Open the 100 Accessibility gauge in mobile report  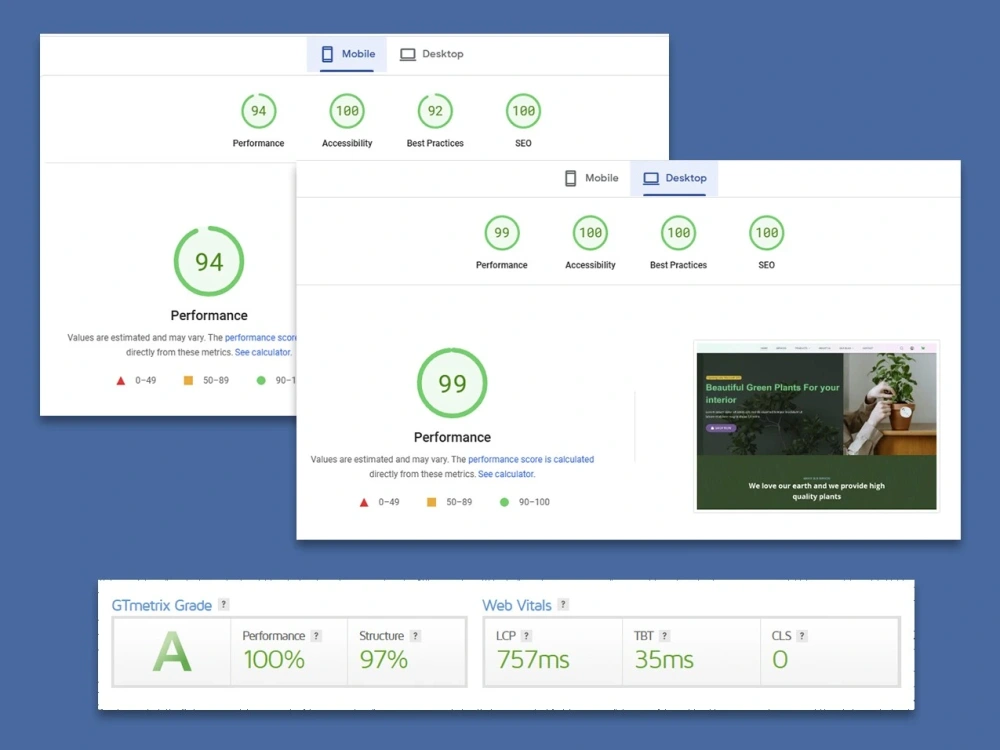pyautogui.click(x=347, y=112)
